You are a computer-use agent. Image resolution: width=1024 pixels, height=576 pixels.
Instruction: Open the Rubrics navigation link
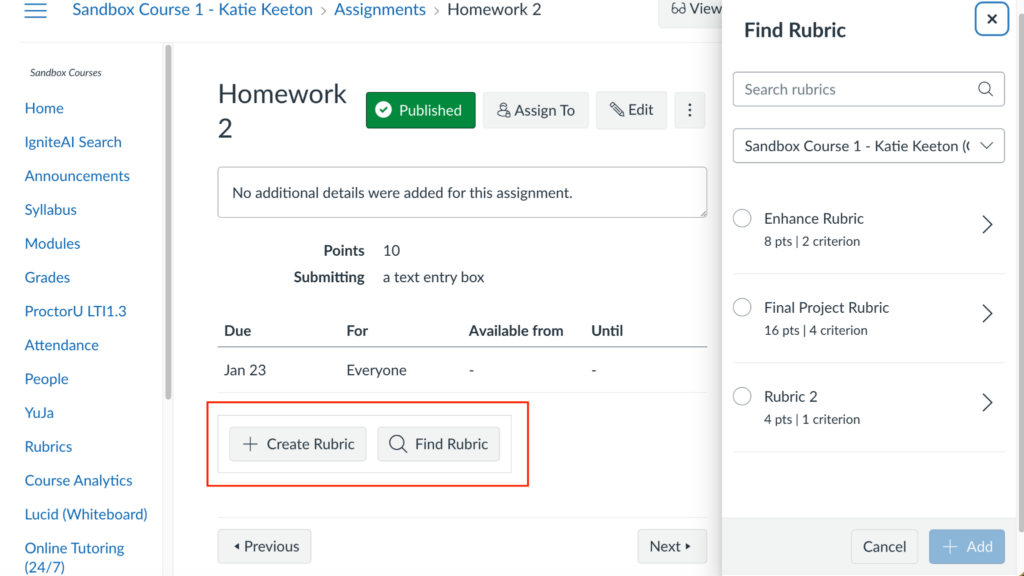tap(48, 447)
